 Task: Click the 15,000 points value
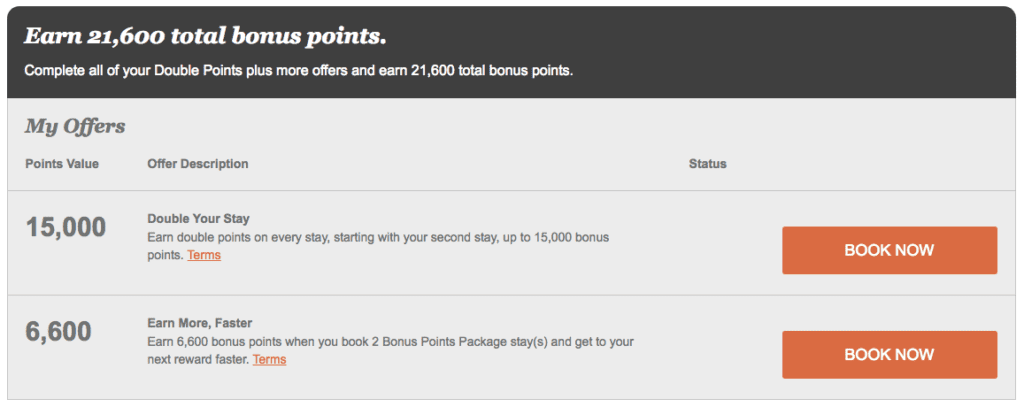[66, 227]
